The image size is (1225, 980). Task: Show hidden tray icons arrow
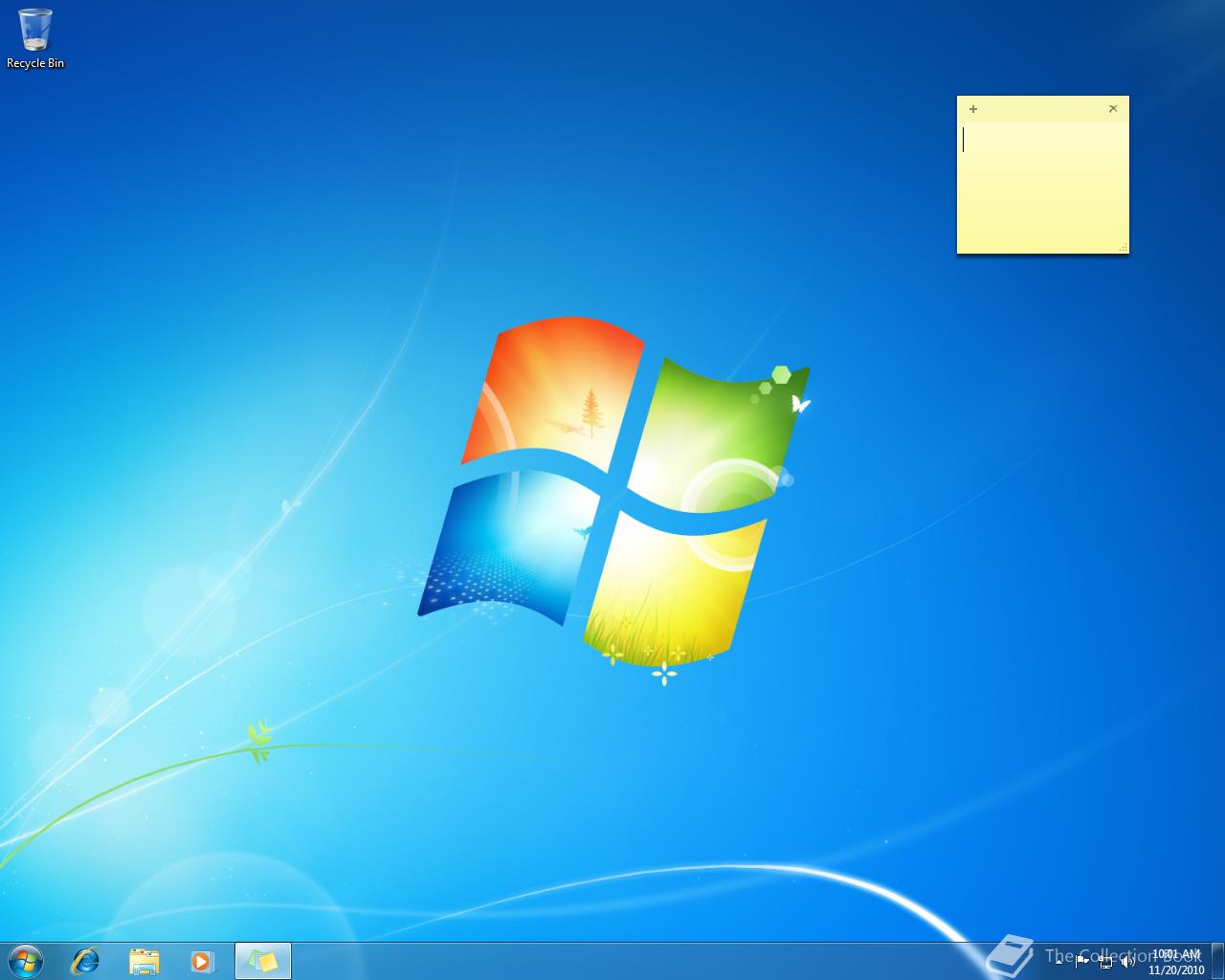coord(1058,962)
